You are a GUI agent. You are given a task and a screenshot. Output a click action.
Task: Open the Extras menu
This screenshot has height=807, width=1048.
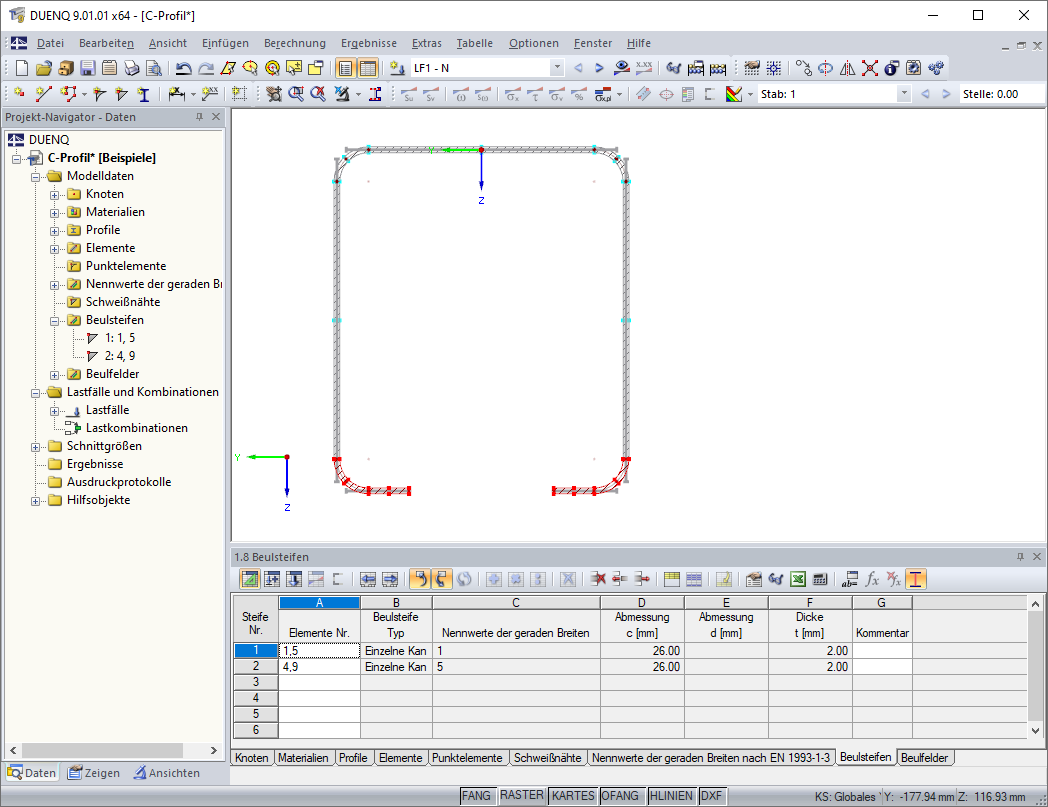426,43
